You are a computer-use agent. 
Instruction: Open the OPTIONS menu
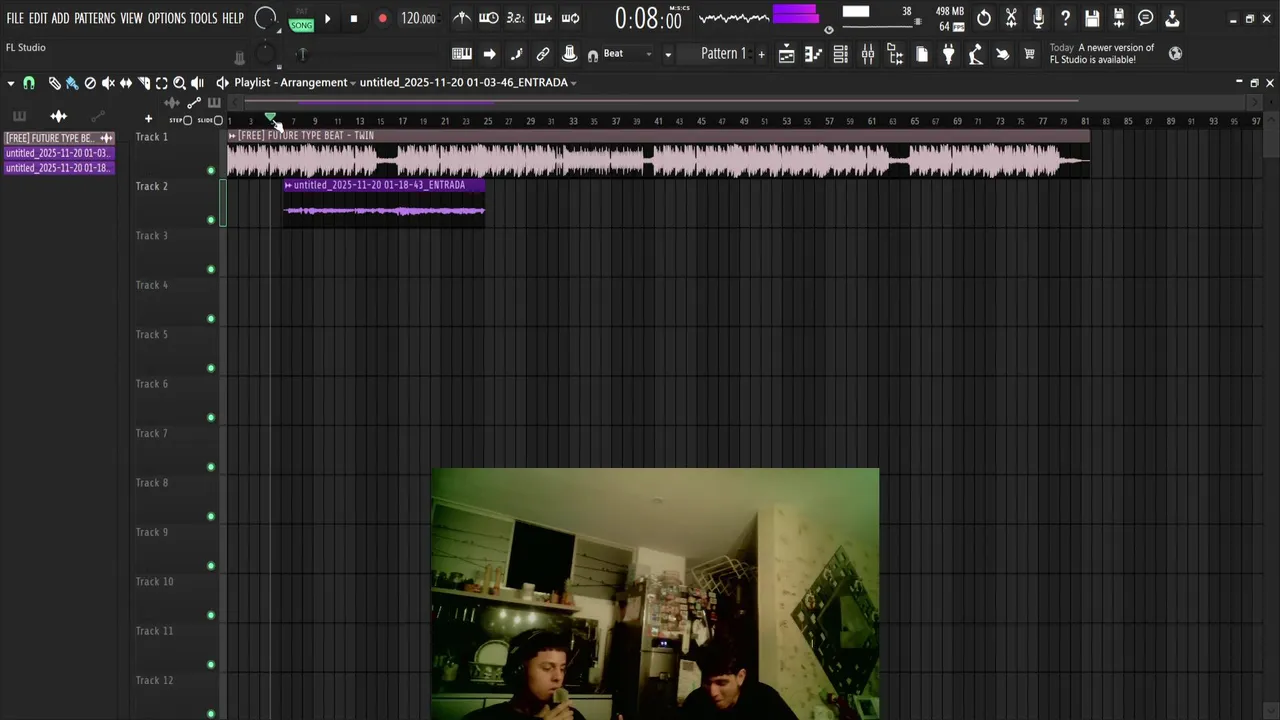(x=167, y=18)
